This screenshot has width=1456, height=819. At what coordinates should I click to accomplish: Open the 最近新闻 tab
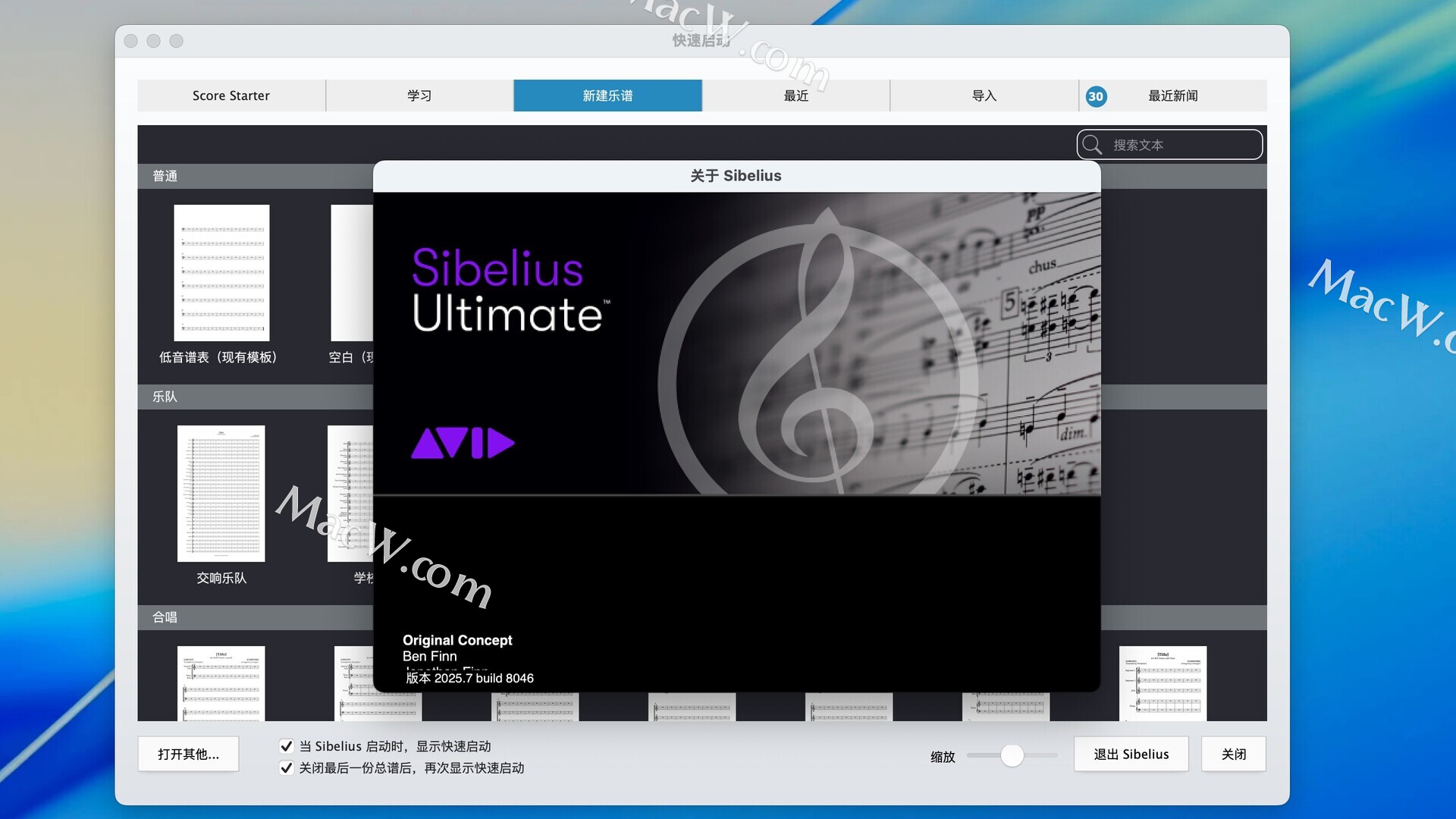pos(1173,96)
